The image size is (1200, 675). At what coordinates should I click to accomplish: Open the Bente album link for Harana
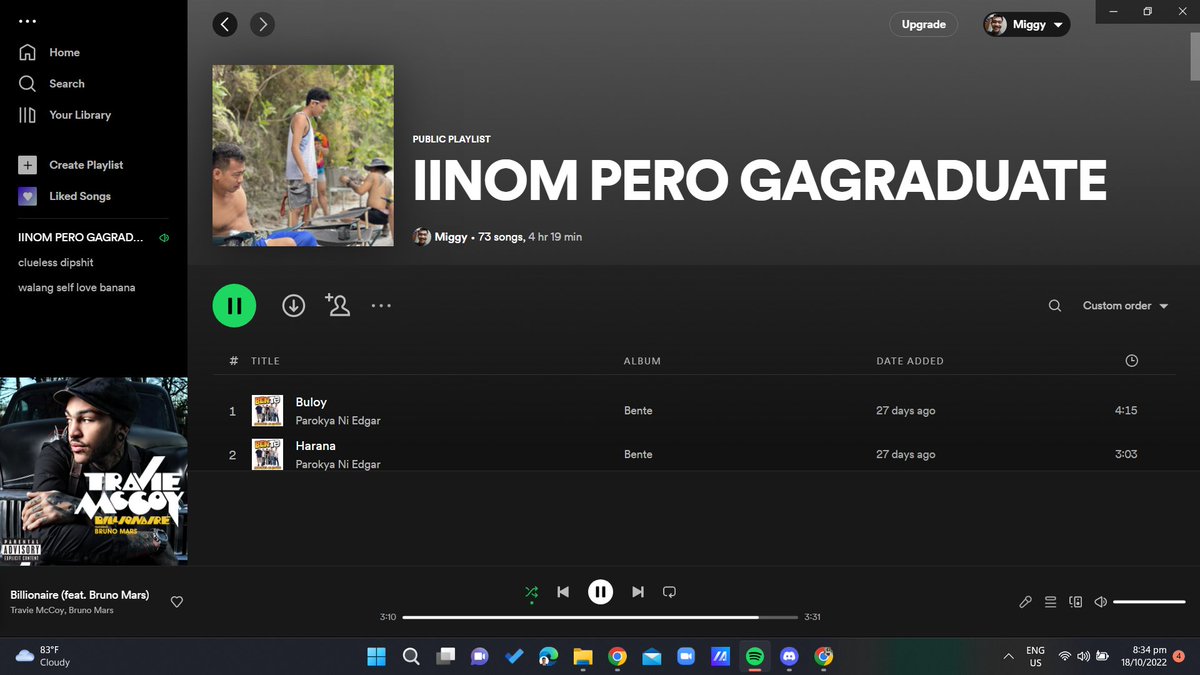[638, 454]
